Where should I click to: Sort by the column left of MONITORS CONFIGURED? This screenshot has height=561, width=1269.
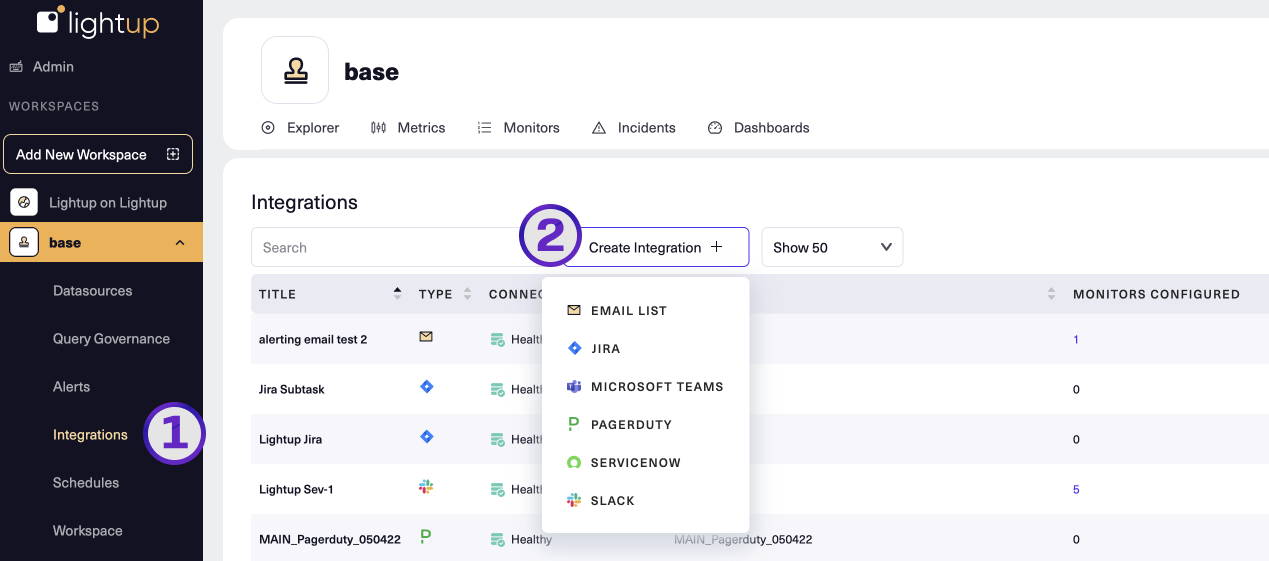(x=1051, y=294)
